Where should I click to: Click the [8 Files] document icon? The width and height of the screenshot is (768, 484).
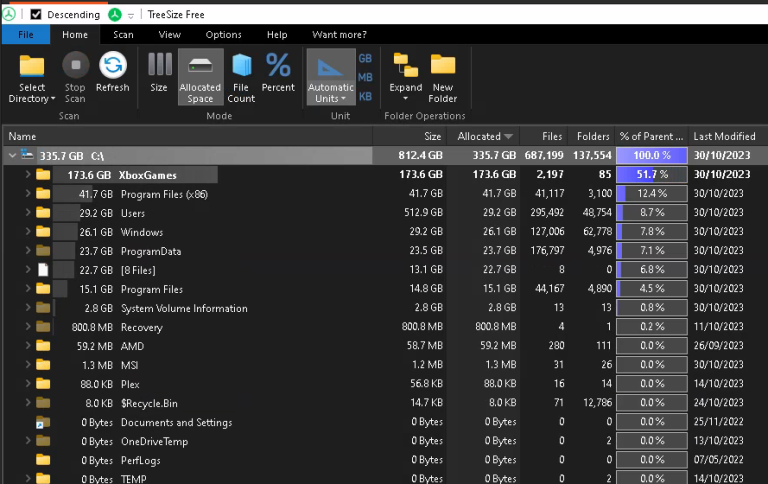pos(43,269)
